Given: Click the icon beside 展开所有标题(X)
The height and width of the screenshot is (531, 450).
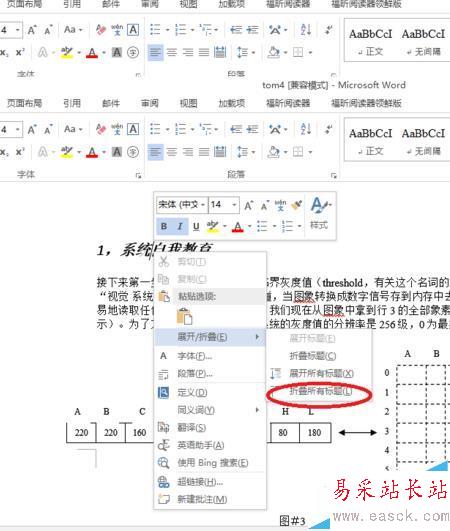Looking at the screenshot, I should 275,373.
